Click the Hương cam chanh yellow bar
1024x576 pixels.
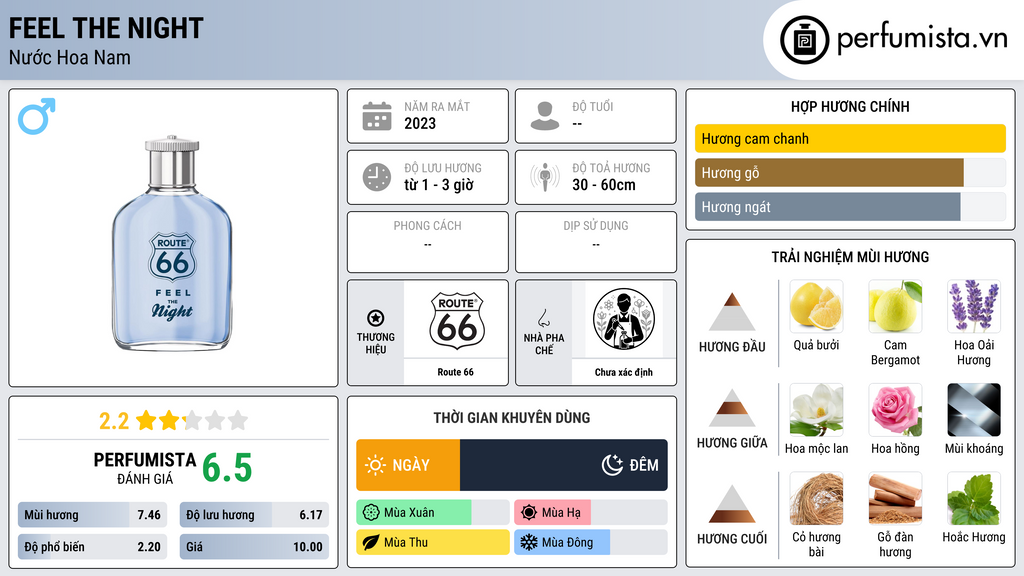(850, 138)
